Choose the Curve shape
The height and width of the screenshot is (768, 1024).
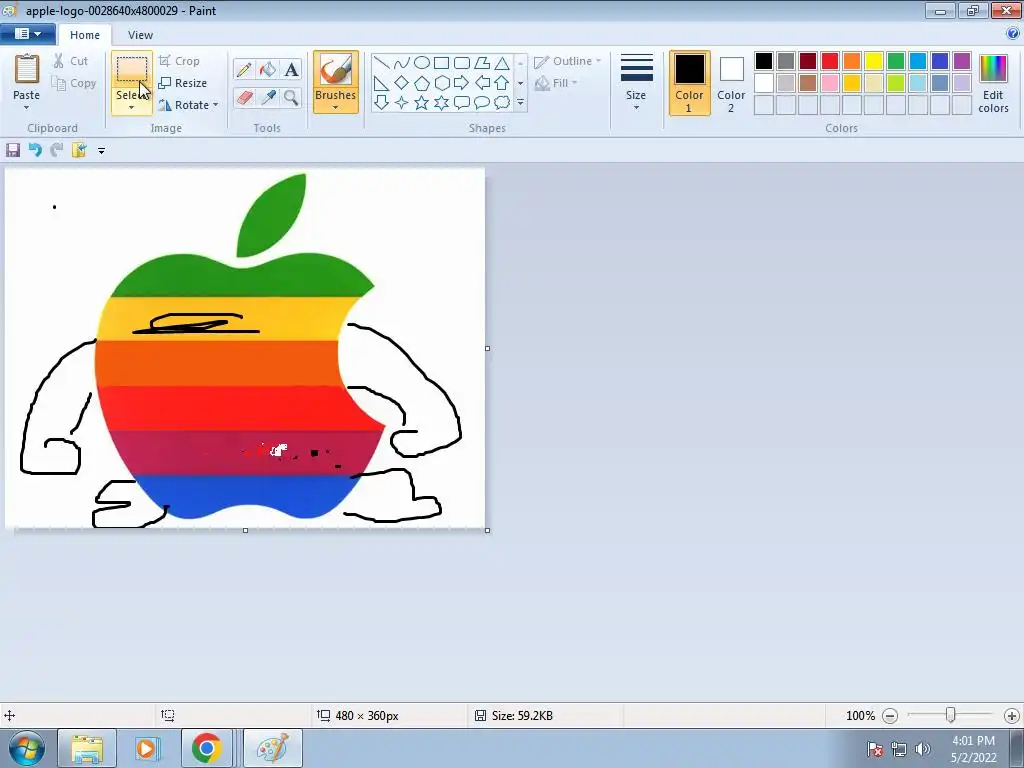point(402,63)
